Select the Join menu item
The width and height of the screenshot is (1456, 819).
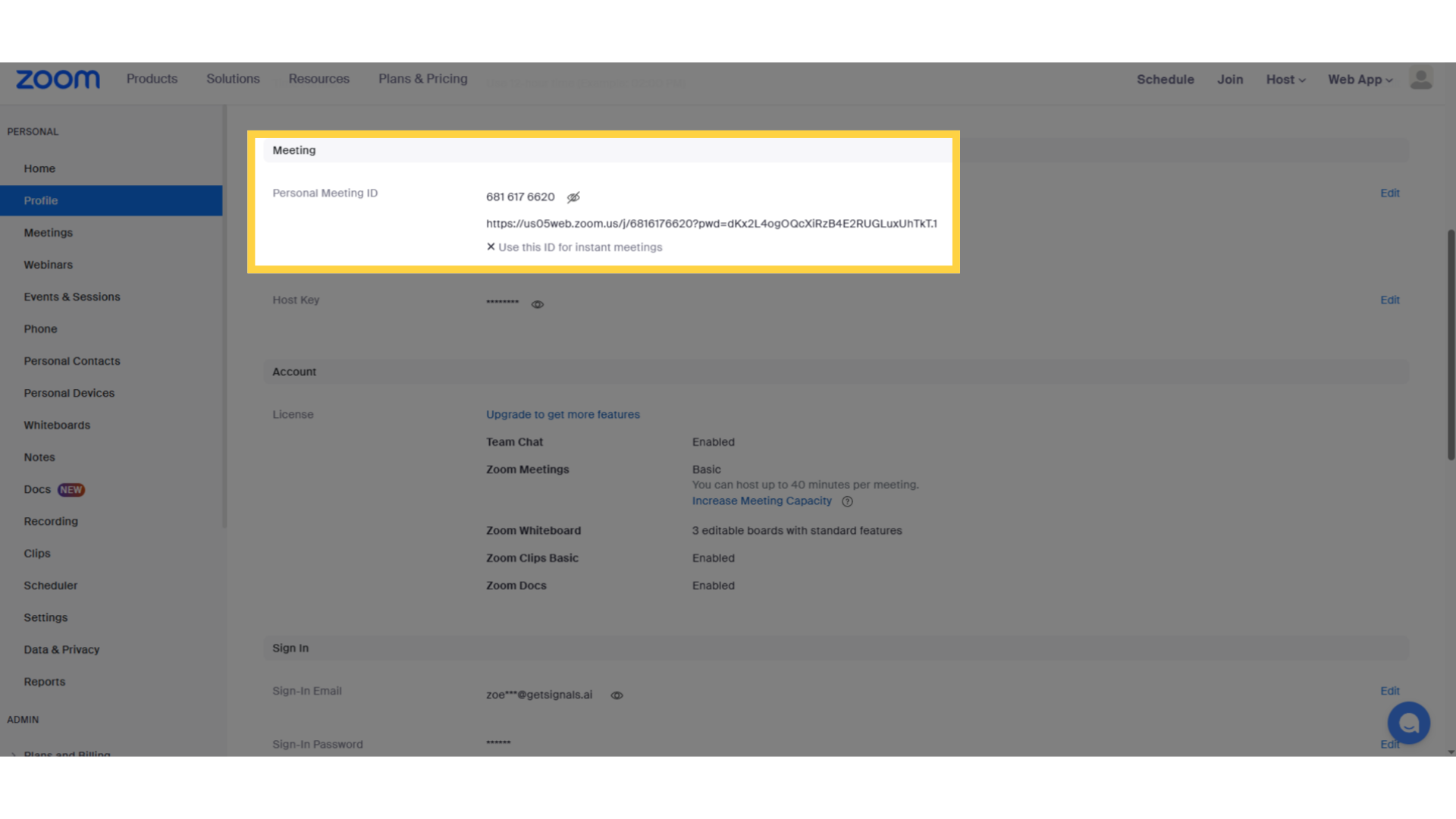pyautogui.click(x=1230, y=79)
